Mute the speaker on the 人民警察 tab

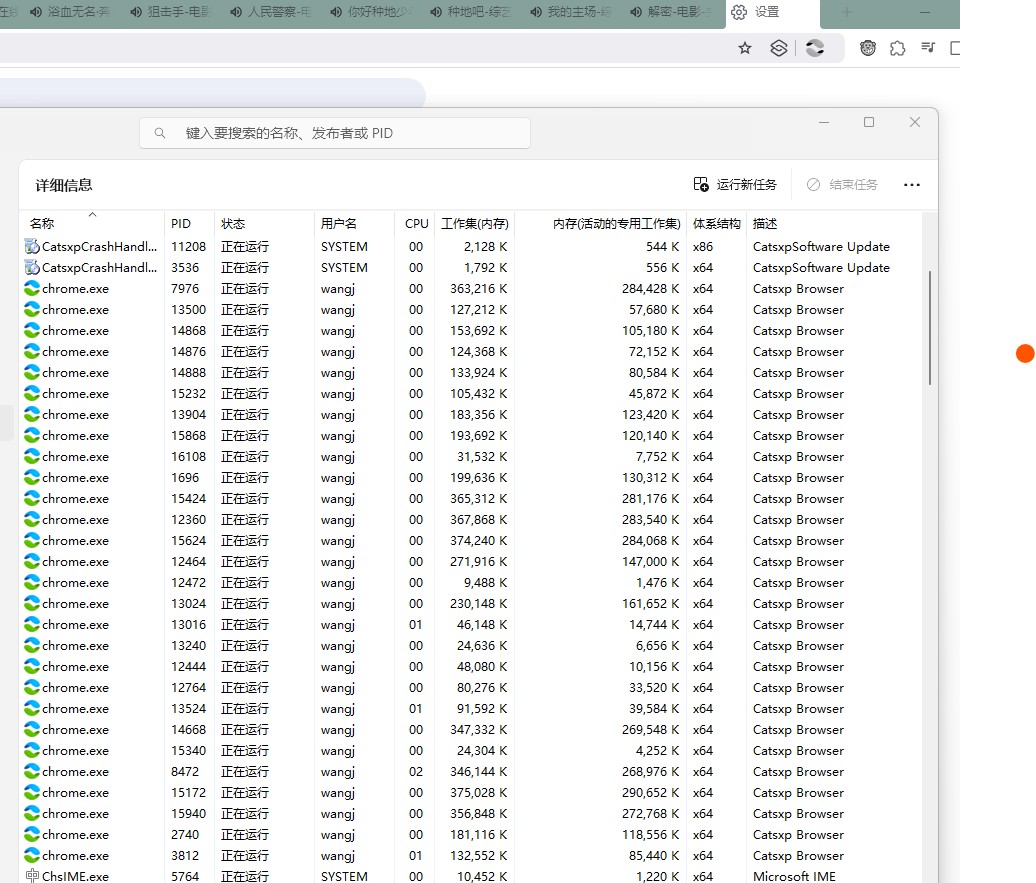point(236,12)
